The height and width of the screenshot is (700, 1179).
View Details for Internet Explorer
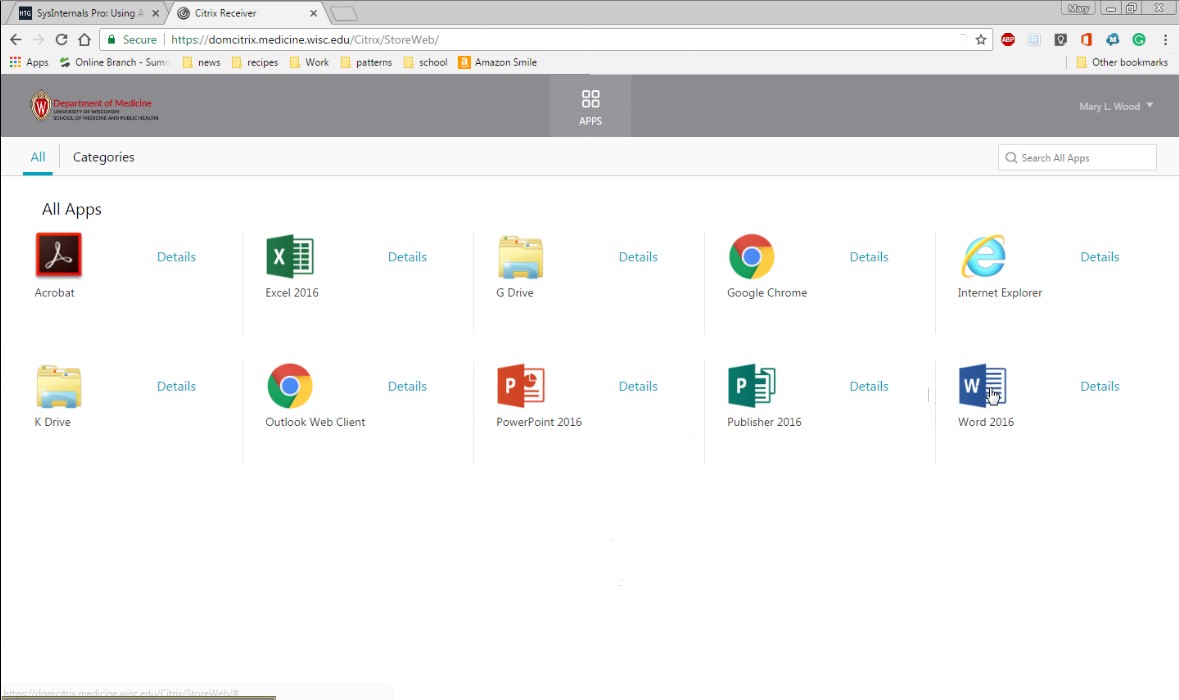coord(1099,256)
